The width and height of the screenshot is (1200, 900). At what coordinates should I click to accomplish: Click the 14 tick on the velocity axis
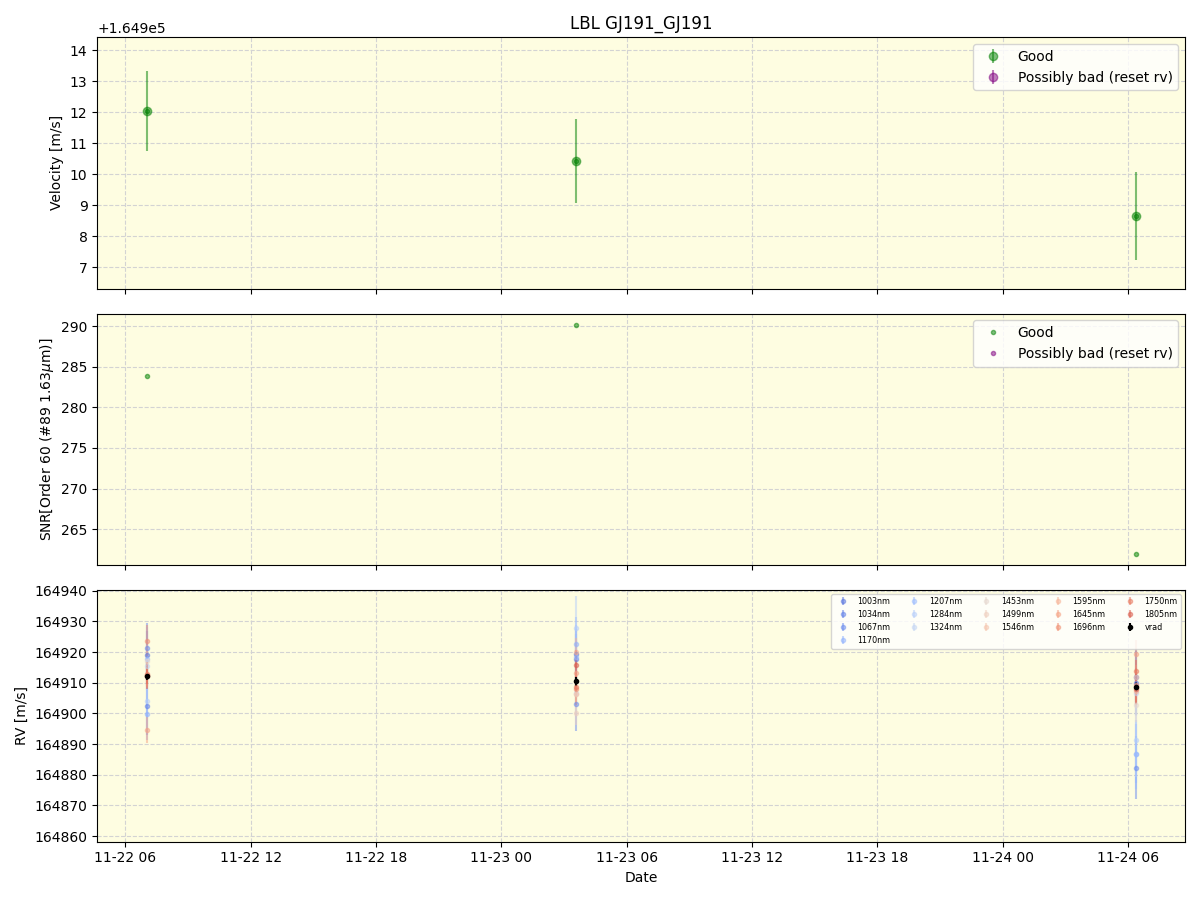[79, 51]
